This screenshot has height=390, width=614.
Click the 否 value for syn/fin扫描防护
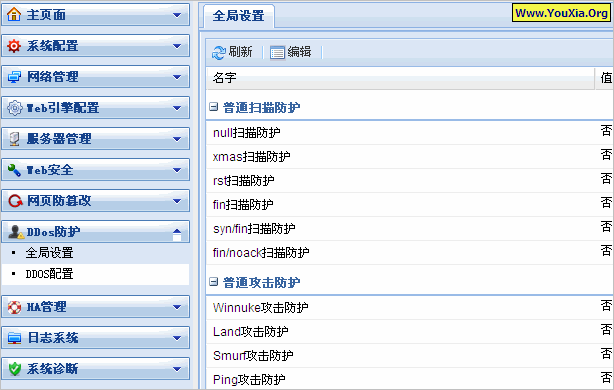point(606,226)
